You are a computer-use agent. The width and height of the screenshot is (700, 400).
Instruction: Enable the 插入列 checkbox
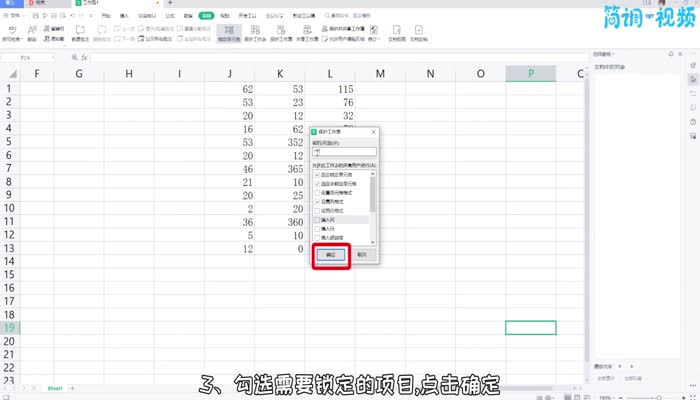pos(318,219)
